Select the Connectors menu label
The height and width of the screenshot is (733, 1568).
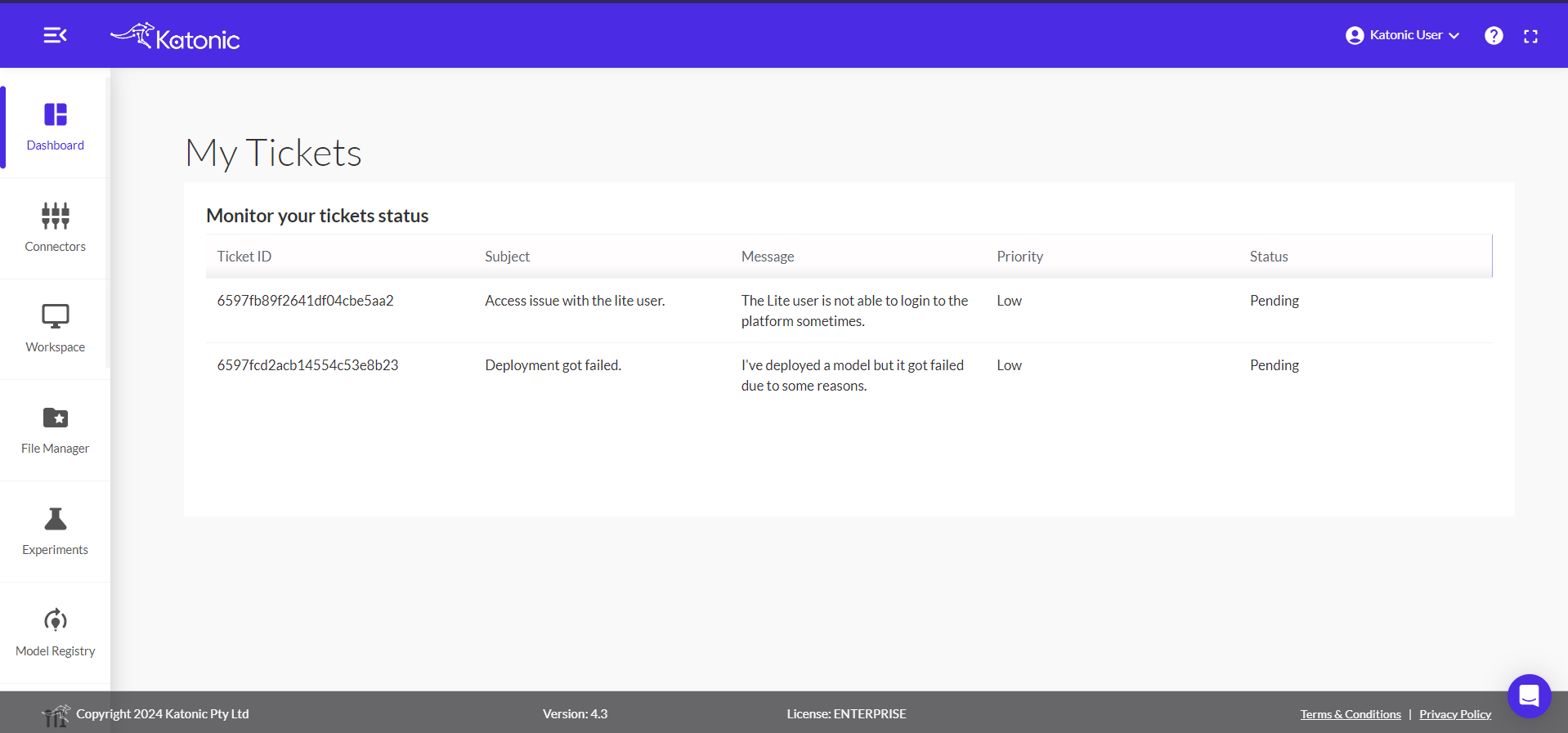pos(56,247)
